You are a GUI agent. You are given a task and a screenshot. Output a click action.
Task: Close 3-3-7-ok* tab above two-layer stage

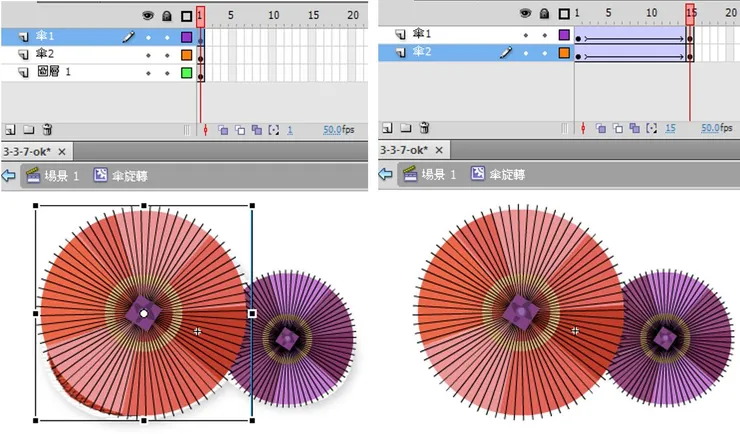[439, 150]
